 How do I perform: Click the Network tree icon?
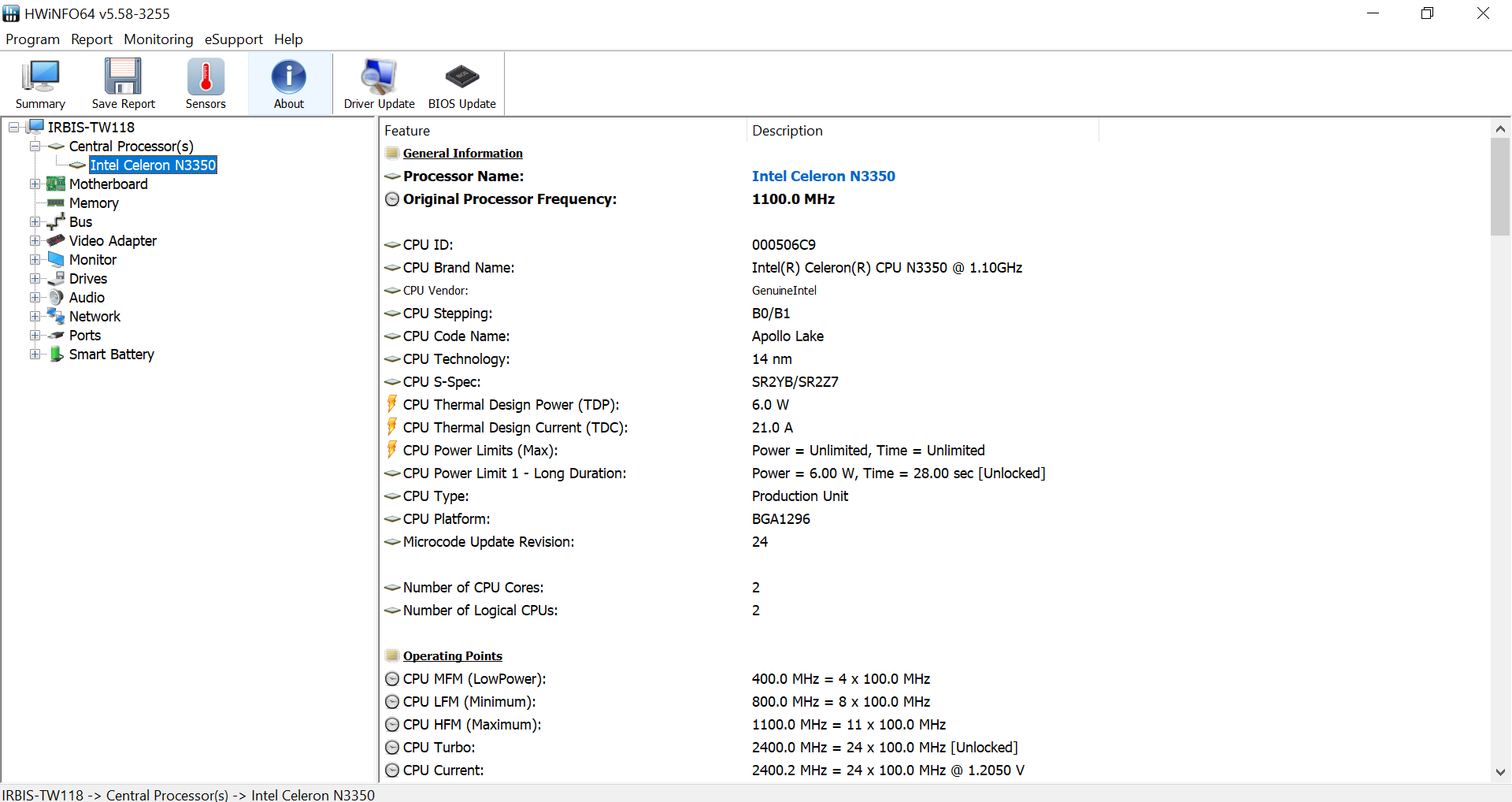[56, 316]
